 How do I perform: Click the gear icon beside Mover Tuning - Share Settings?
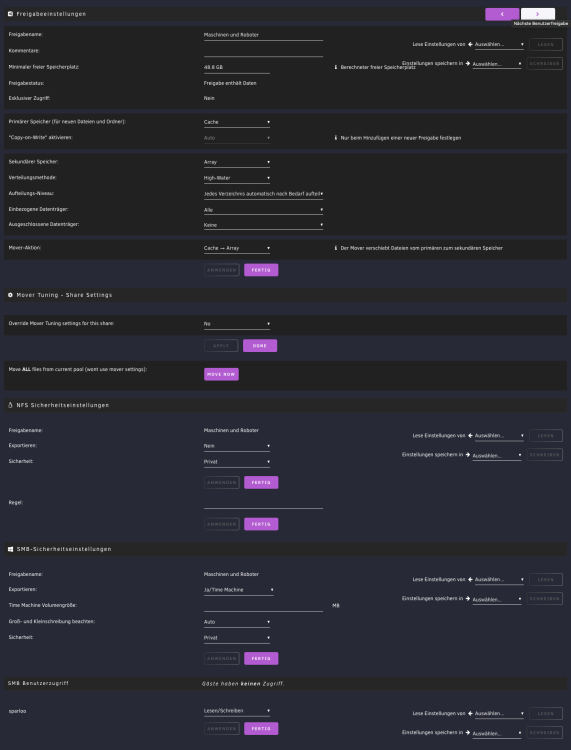click(11, 295)
